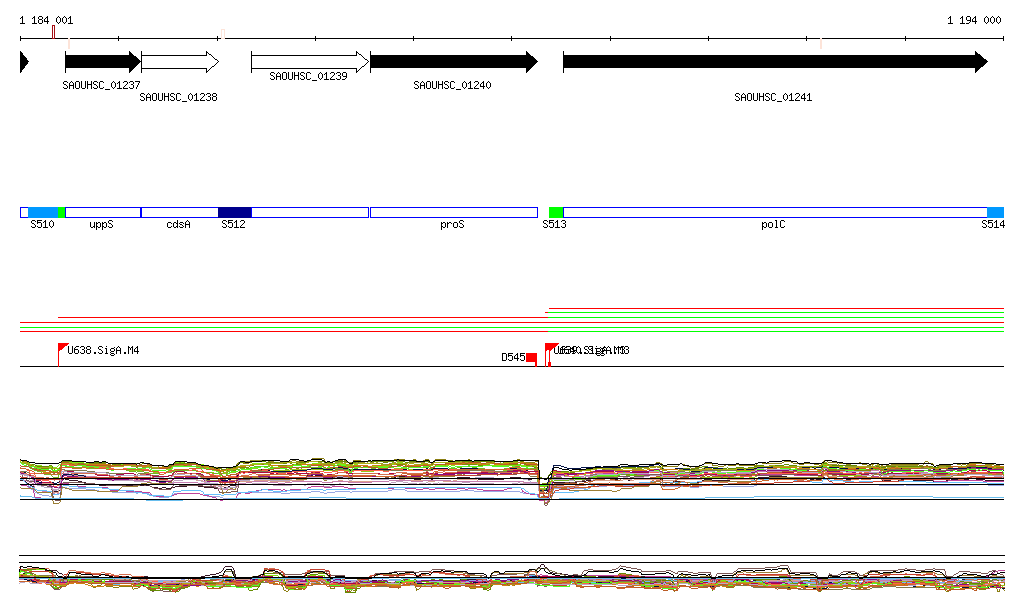Click the red flag before polC
This screenshot has width=1024, height=611.
[551, 348]
